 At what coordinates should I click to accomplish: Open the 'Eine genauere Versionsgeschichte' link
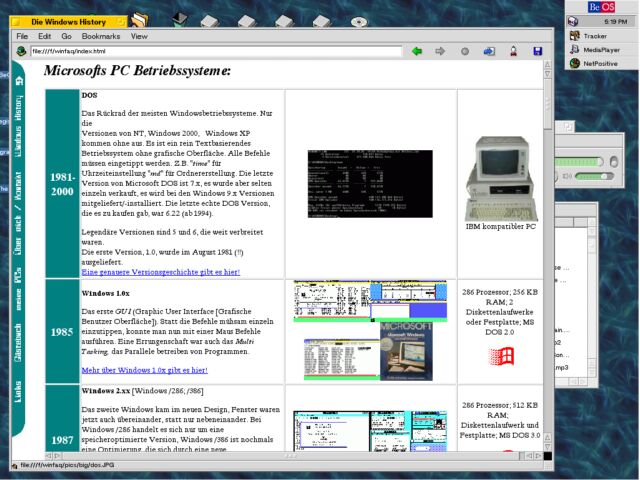tap(161, 272)
